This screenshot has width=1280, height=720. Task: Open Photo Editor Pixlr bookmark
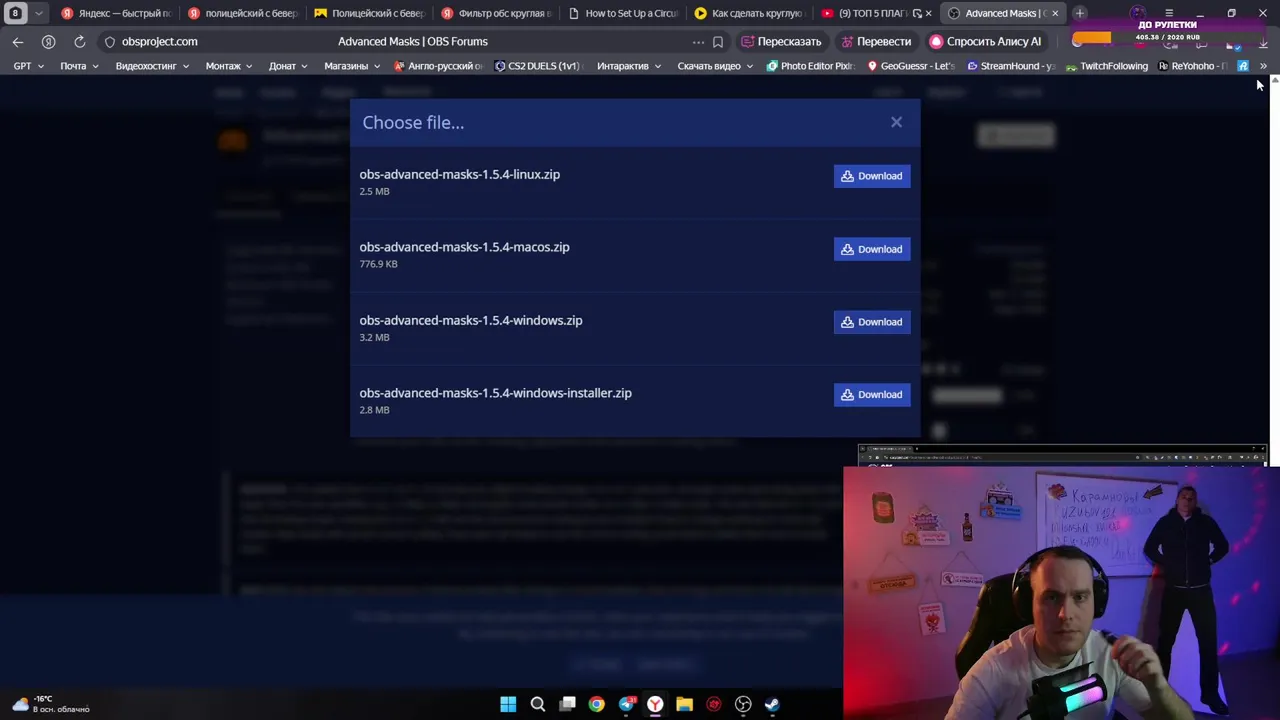[x=811, y=66]
